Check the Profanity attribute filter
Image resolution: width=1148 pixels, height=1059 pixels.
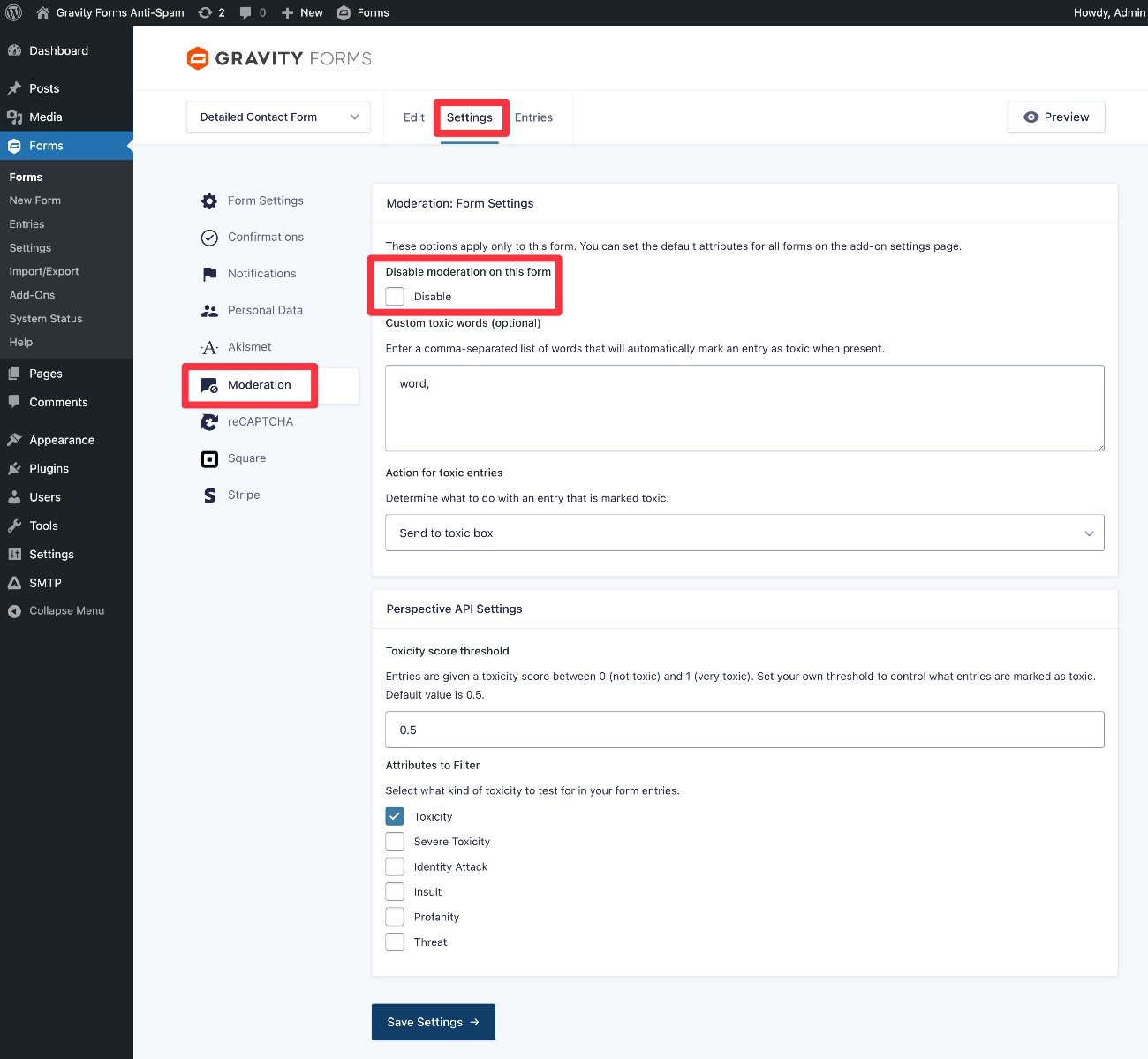[x=395, y=916]
